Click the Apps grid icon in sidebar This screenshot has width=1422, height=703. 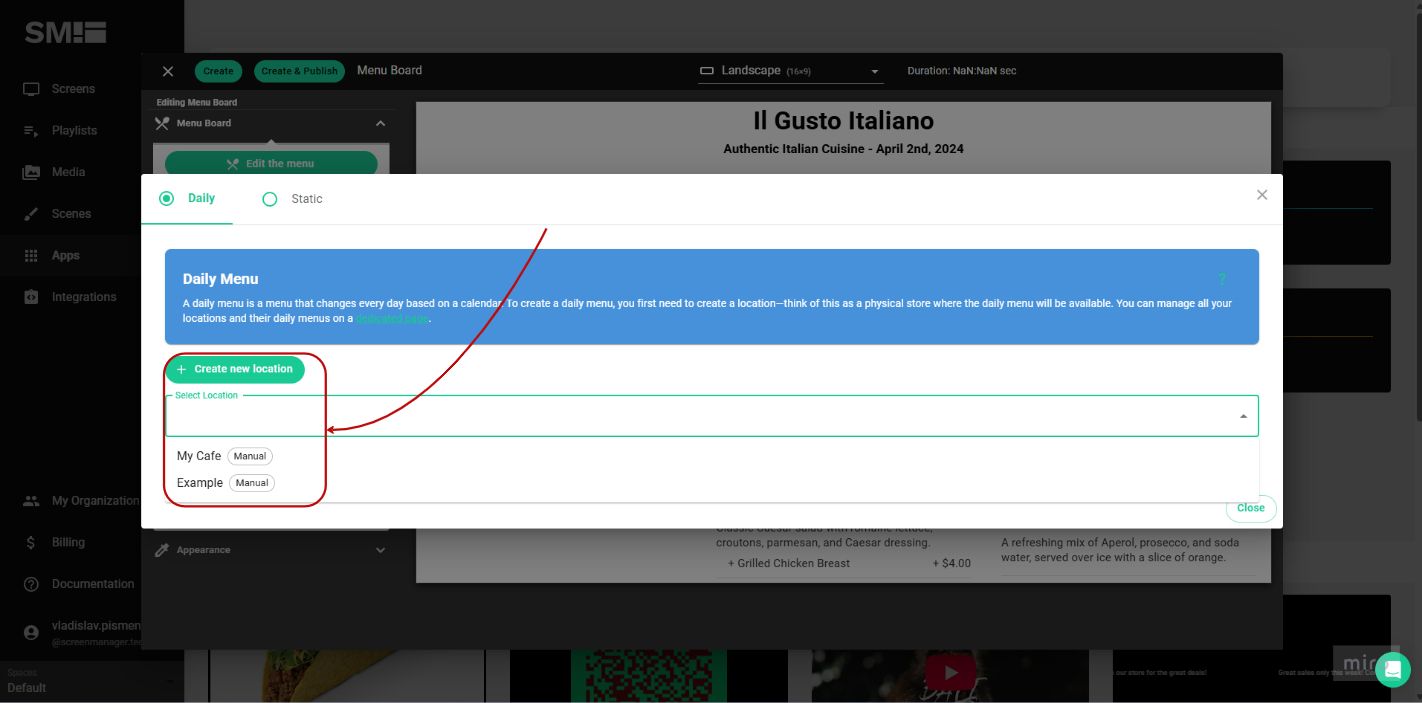pos(31,256)
